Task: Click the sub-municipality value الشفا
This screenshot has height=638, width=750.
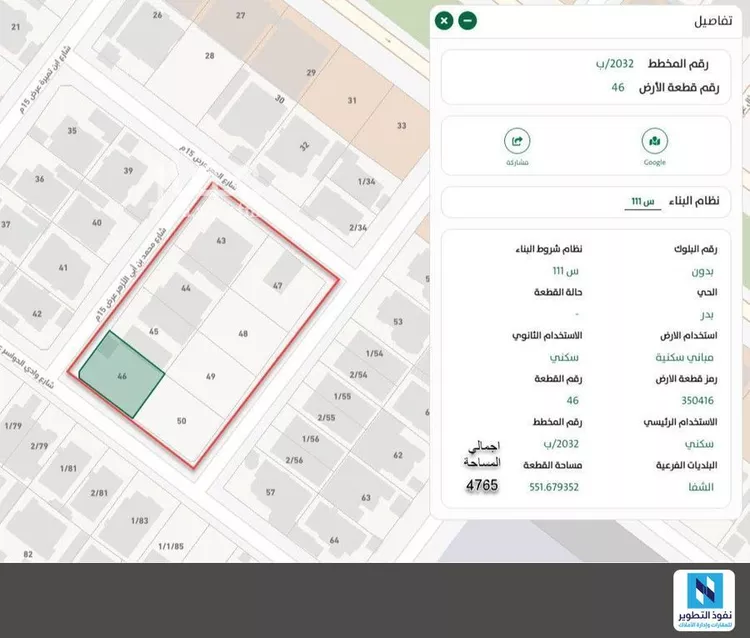Action: (x=701, y=487)
